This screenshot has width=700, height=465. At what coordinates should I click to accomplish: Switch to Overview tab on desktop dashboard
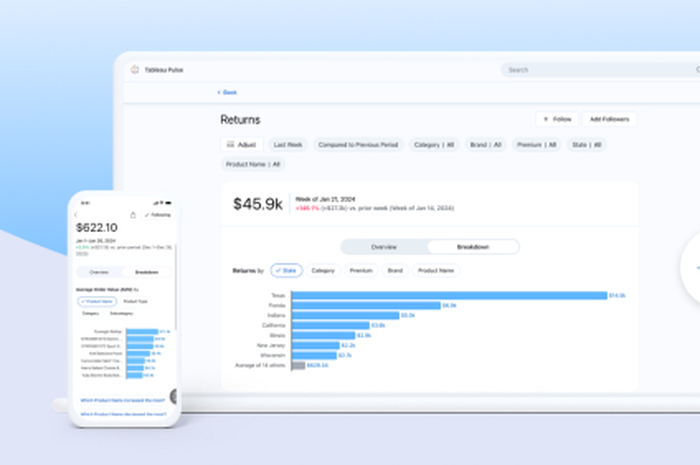(384, 247)
